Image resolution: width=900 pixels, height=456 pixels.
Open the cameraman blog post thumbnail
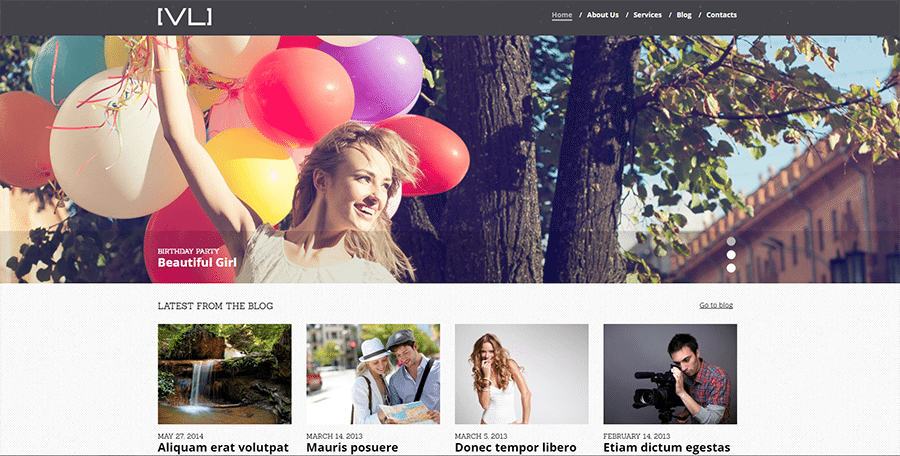[x=670, y=373]
